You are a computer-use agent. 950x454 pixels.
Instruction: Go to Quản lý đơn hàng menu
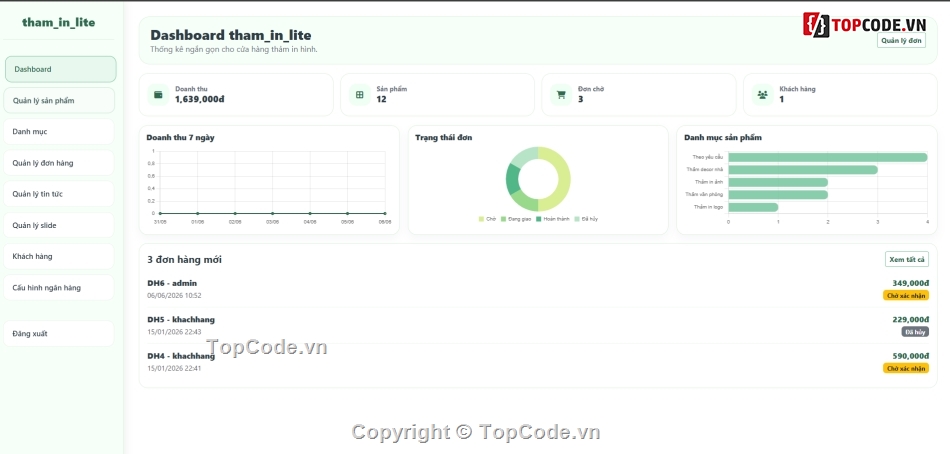pos(59,163)
